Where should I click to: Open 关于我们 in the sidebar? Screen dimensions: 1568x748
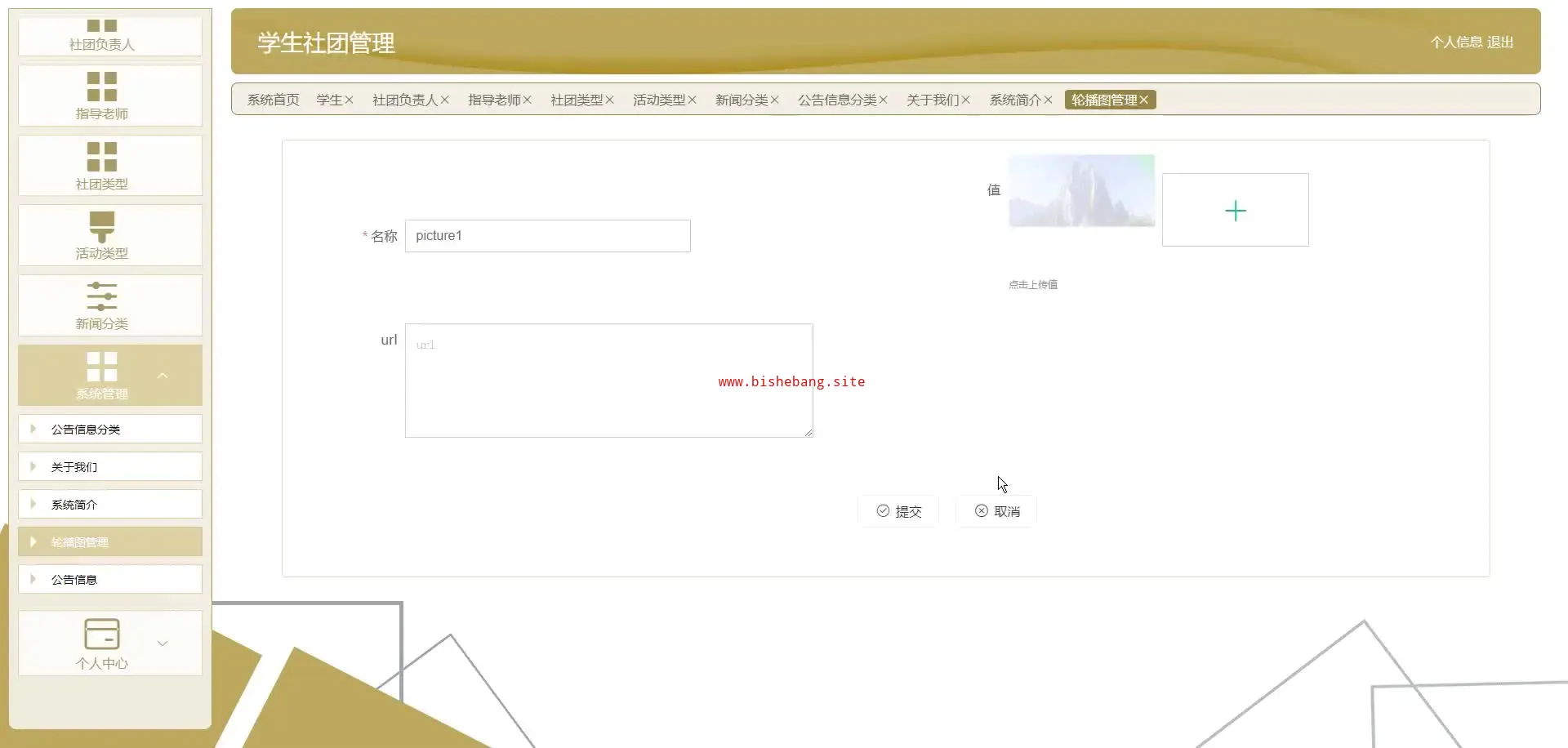(110, 466)
